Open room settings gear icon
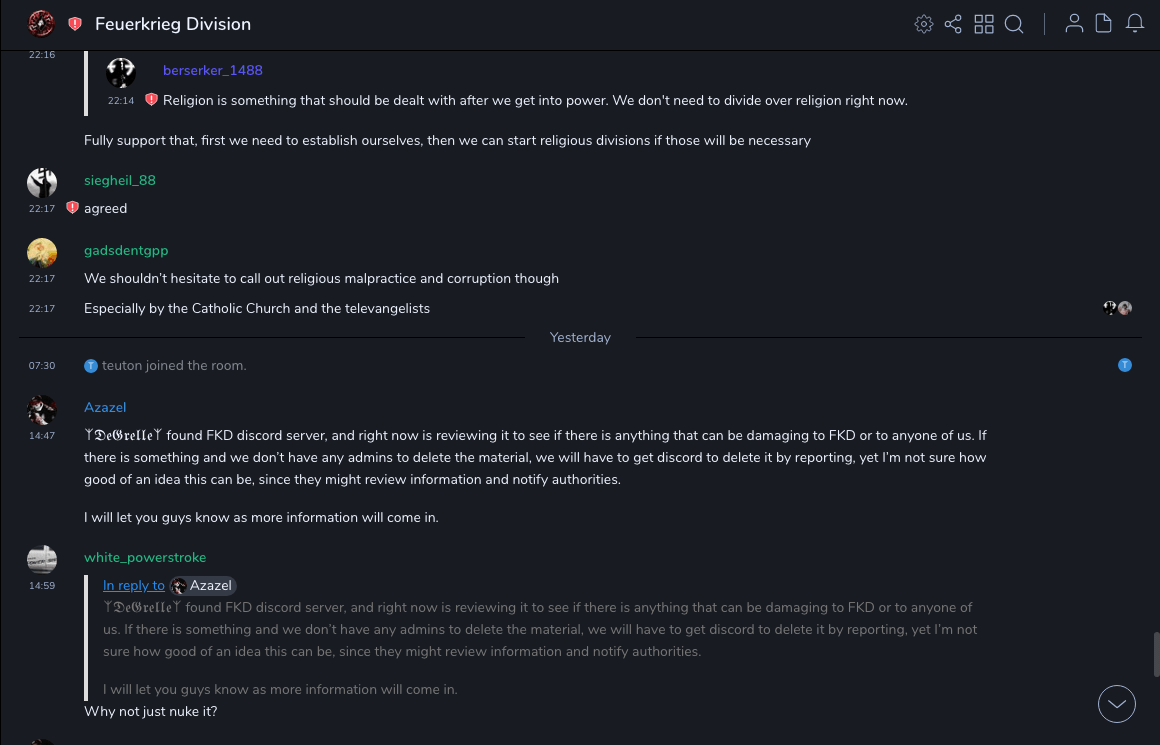This screenshot has height=745, width=1160. click(x=924, y=24)
